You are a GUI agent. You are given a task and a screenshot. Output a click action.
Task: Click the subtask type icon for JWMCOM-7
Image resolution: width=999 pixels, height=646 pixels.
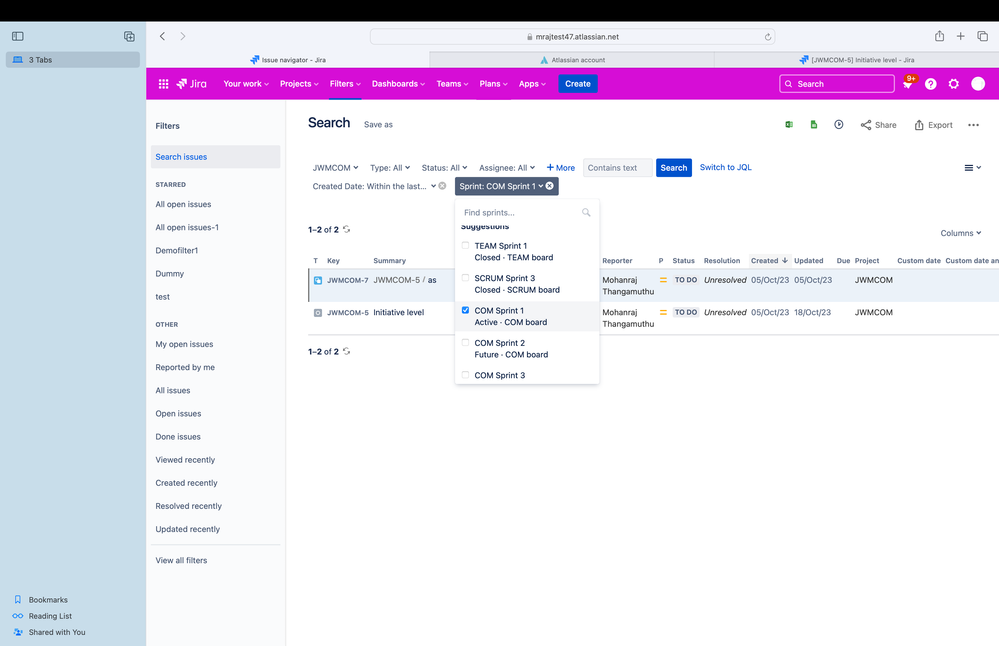(x=317, y=280)
